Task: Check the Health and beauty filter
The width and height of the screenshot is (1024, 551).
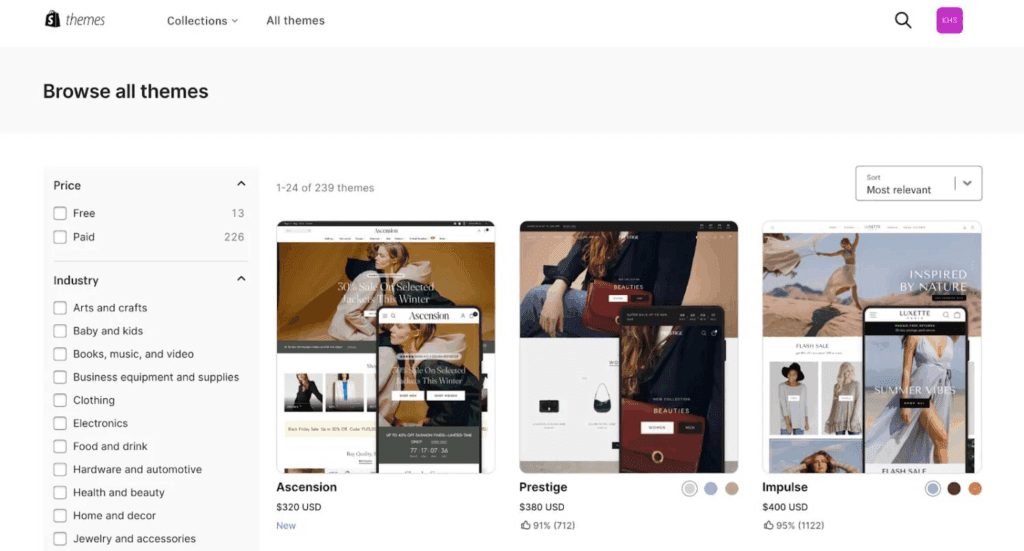Action: click(60, 492)
